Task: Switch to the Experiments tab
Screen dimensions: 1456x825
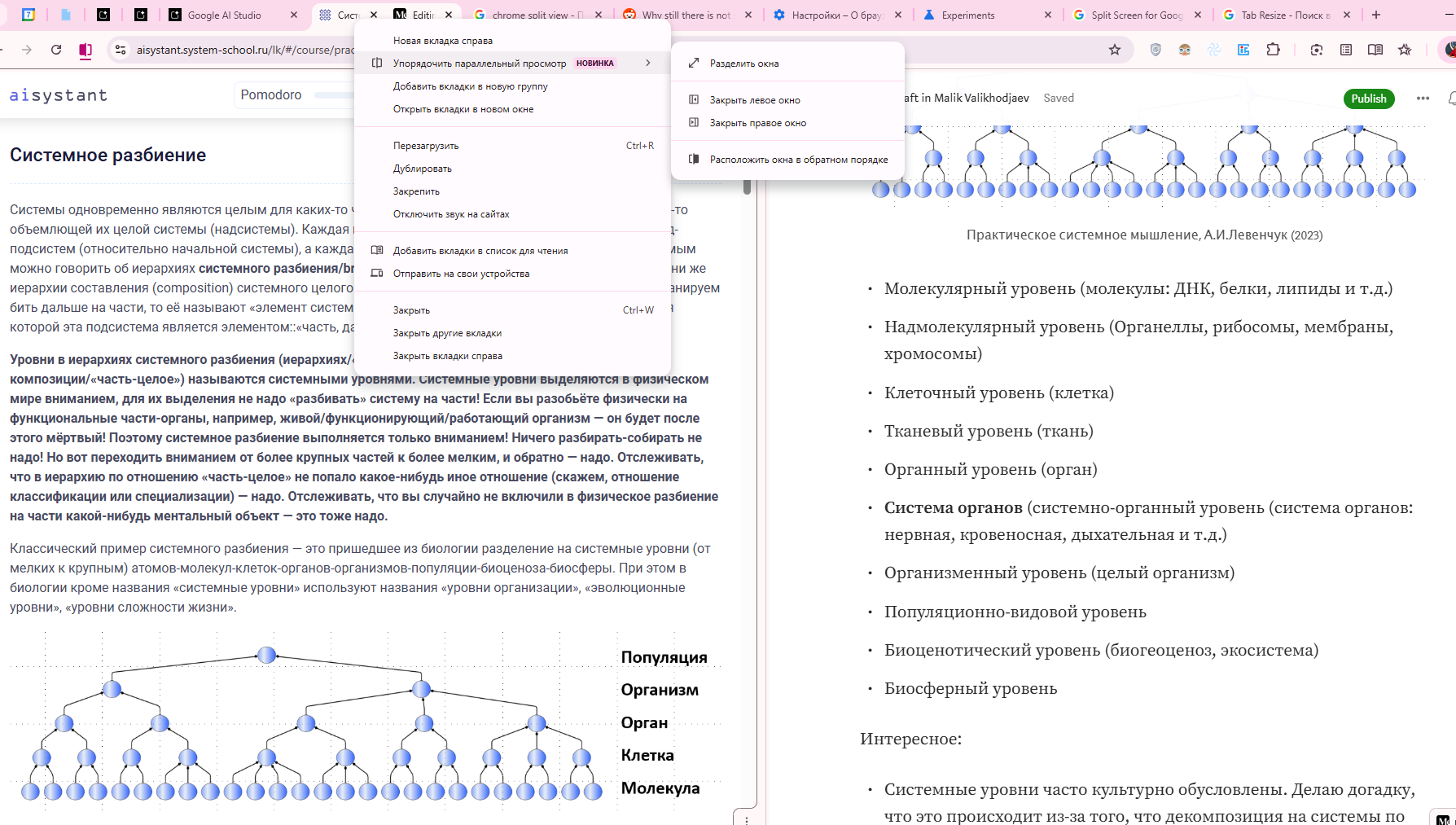Action: [x=967, y=15]
